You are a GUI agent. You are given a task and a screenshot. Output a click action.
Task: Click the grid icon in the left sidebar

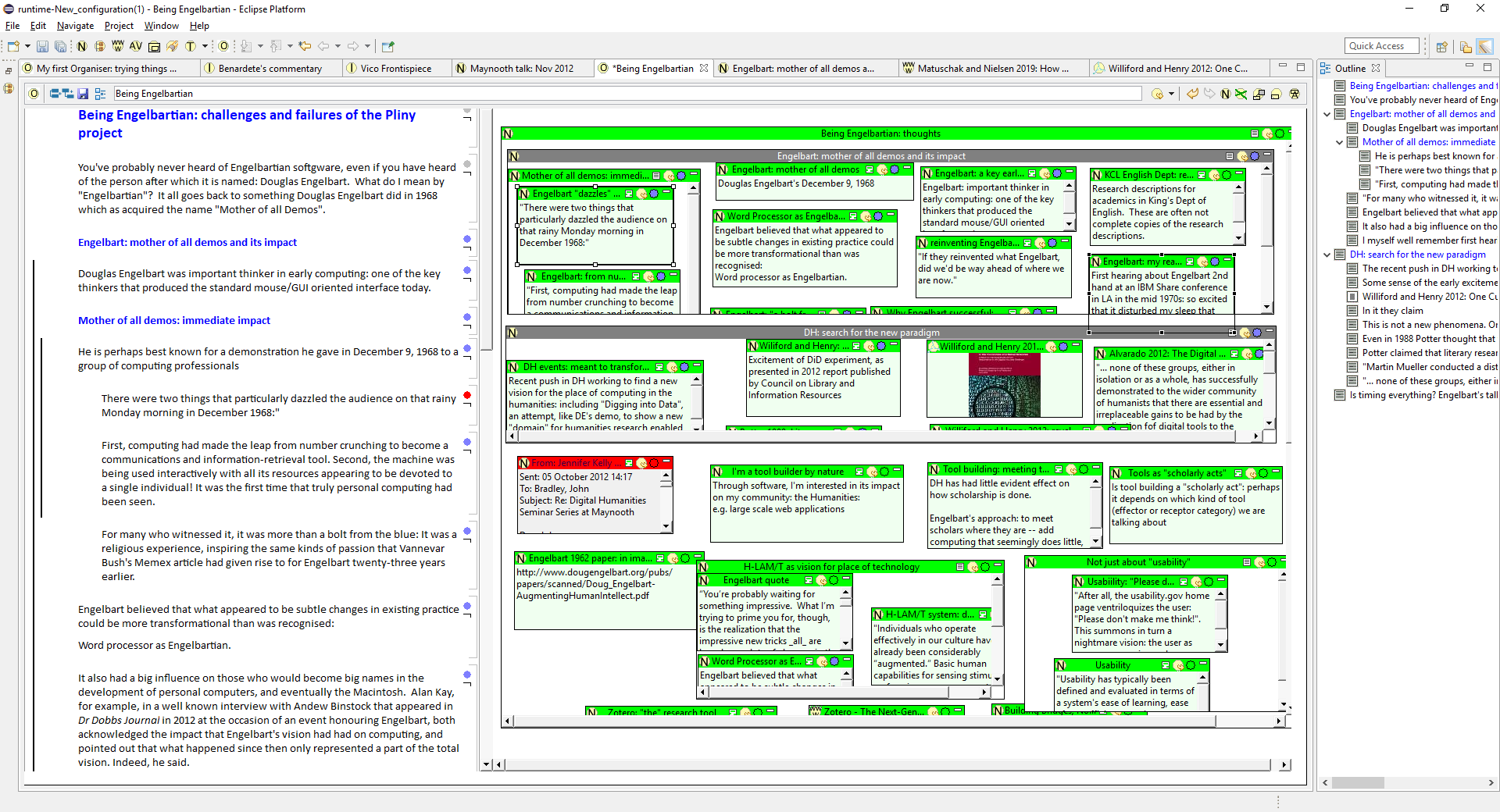[9, 88]
